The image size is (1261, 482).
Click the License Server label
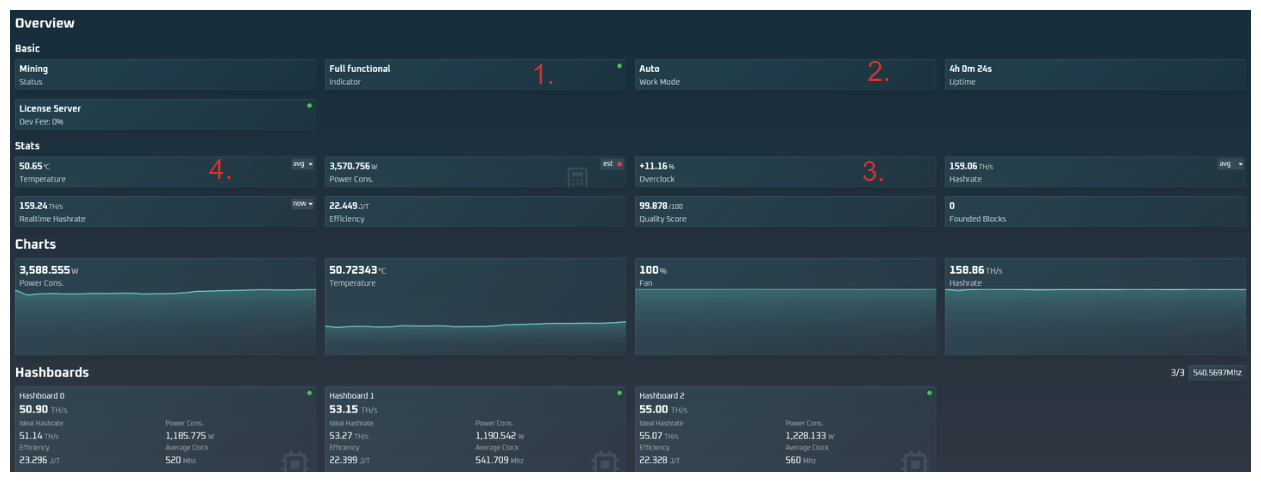(50, 108)
